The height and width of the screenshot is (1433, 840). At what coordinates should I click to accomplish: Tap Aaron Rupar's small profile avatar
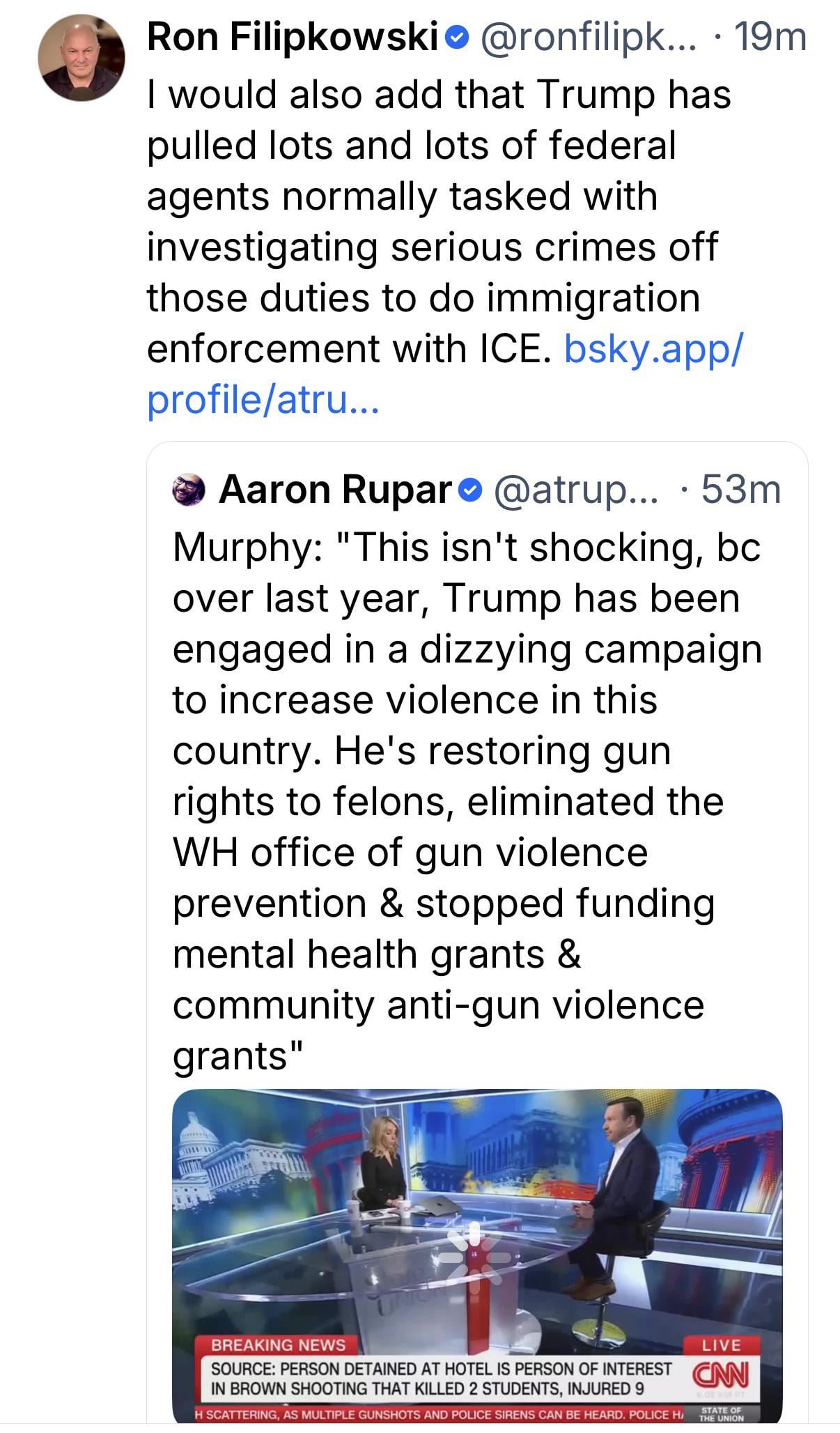click(x=188, y=490)
